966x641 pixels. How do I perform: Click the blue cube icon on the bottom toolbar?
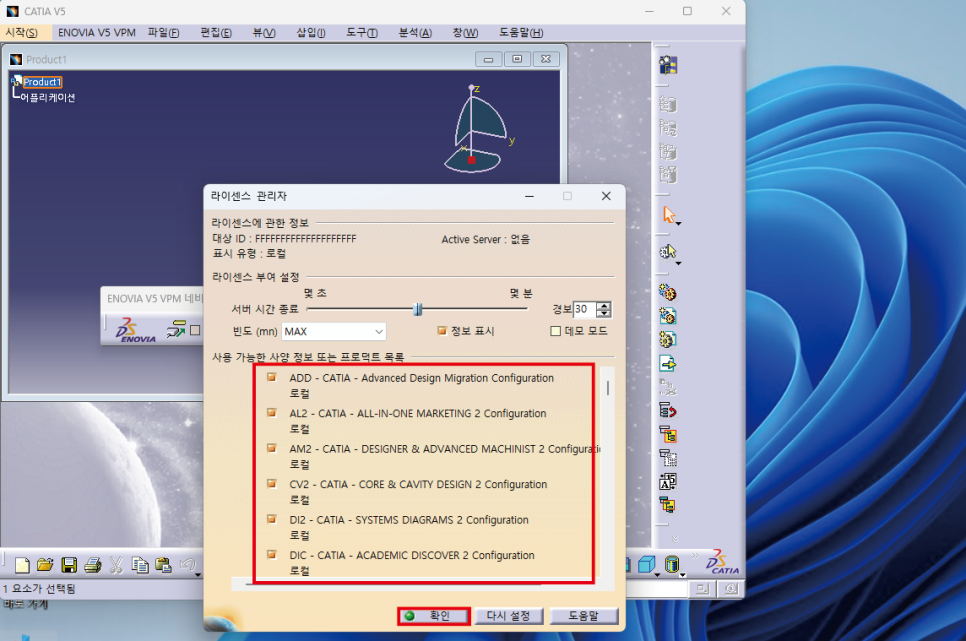pyautogui.click(x=646, y=565)
